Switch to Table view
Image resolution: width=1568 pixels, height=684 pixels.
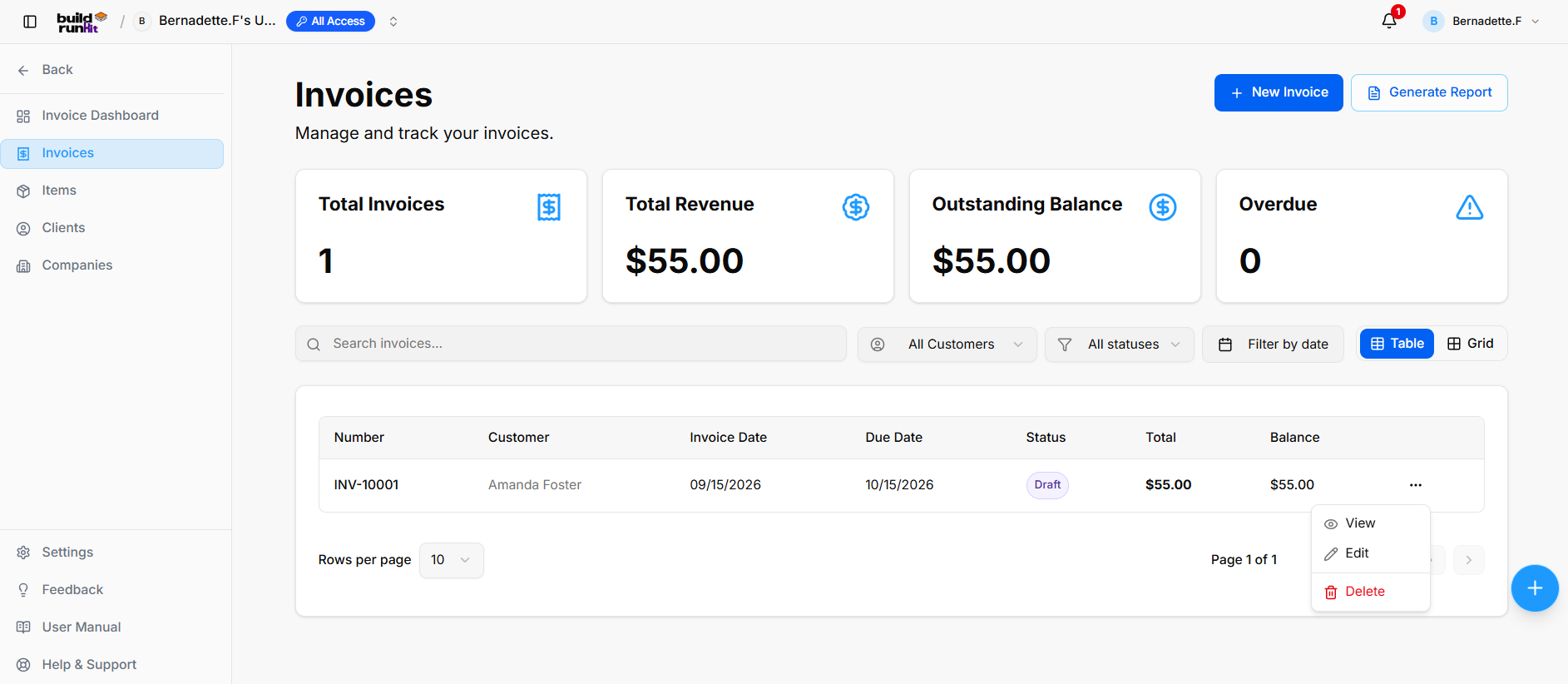coord(1397,344)
